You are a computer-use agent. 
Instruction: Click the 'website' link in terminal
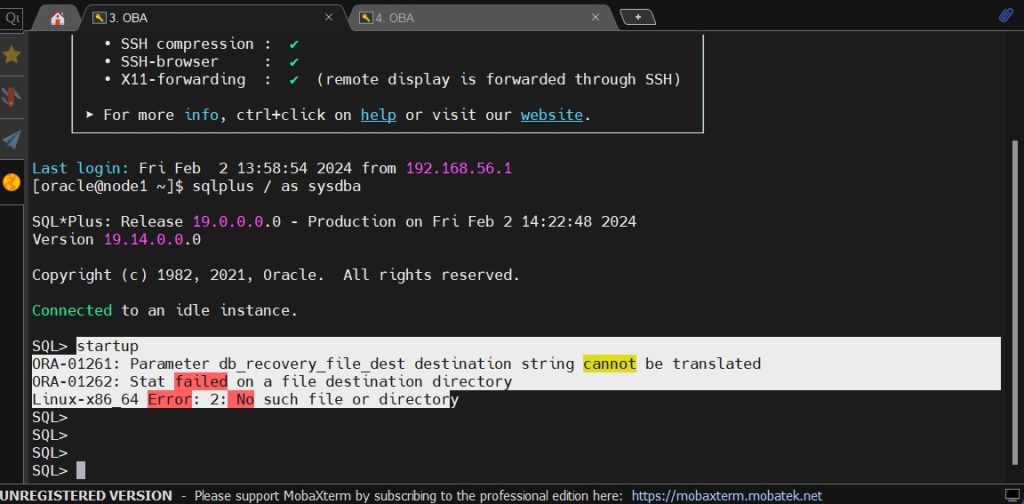click(551, 115)
